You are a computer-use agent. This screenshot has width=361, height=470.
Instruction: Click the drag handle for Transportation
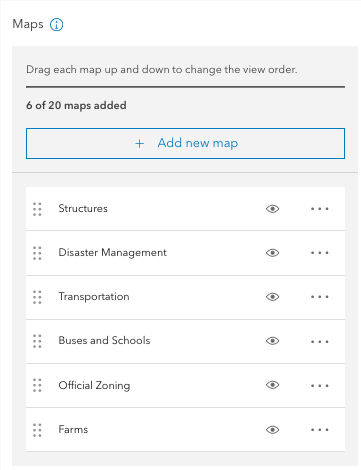tap(37, 297)
